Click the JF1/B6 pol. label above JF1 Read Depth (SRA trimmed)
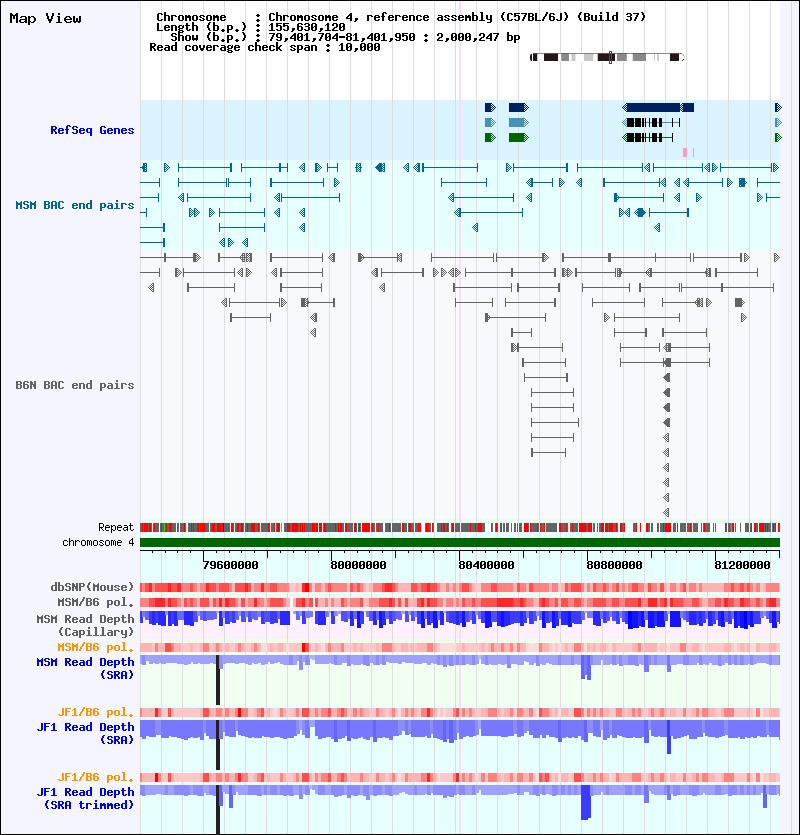The image size is (800, 835). 96,777
